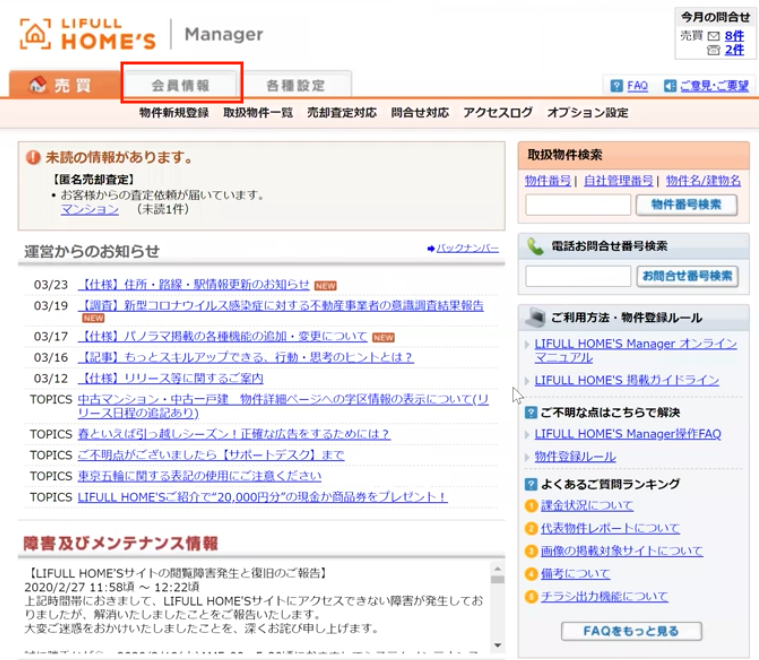
Task: Click the laptop icon beside ご利用方法
Action: click(x=535, y=317)
